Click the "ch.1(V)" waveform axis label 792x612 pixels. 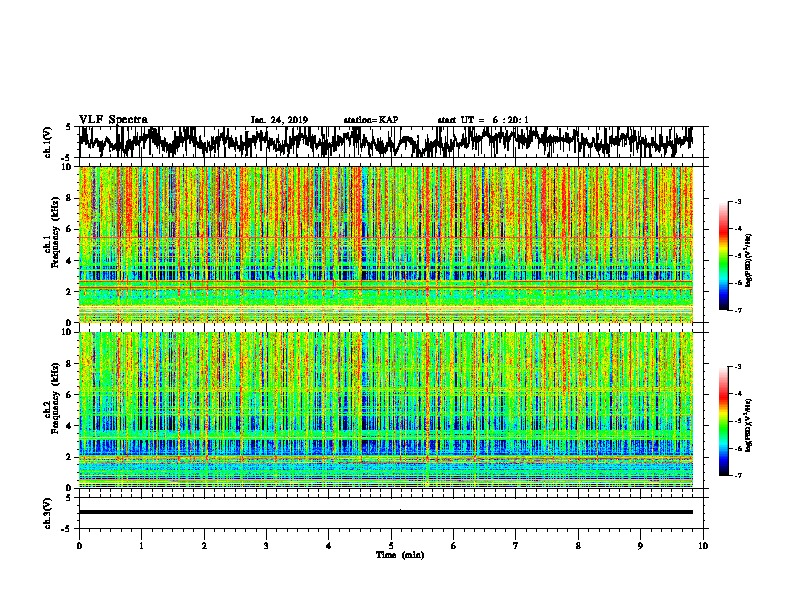[x=48, y=142]
